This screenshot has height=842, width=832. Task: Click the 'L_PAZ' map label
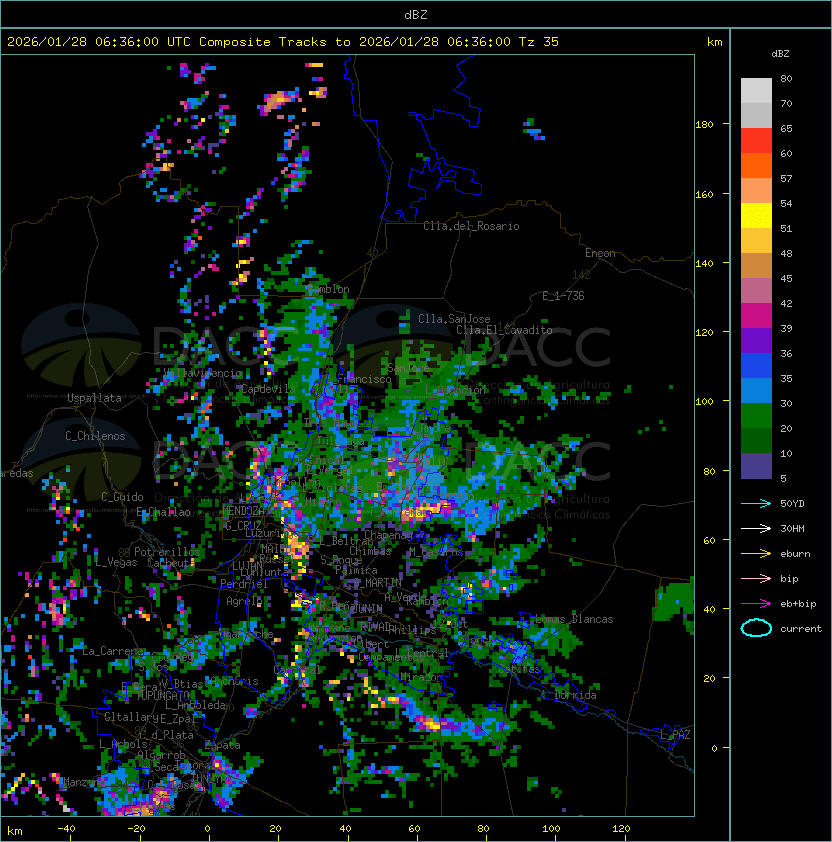(x=675, y=735)
